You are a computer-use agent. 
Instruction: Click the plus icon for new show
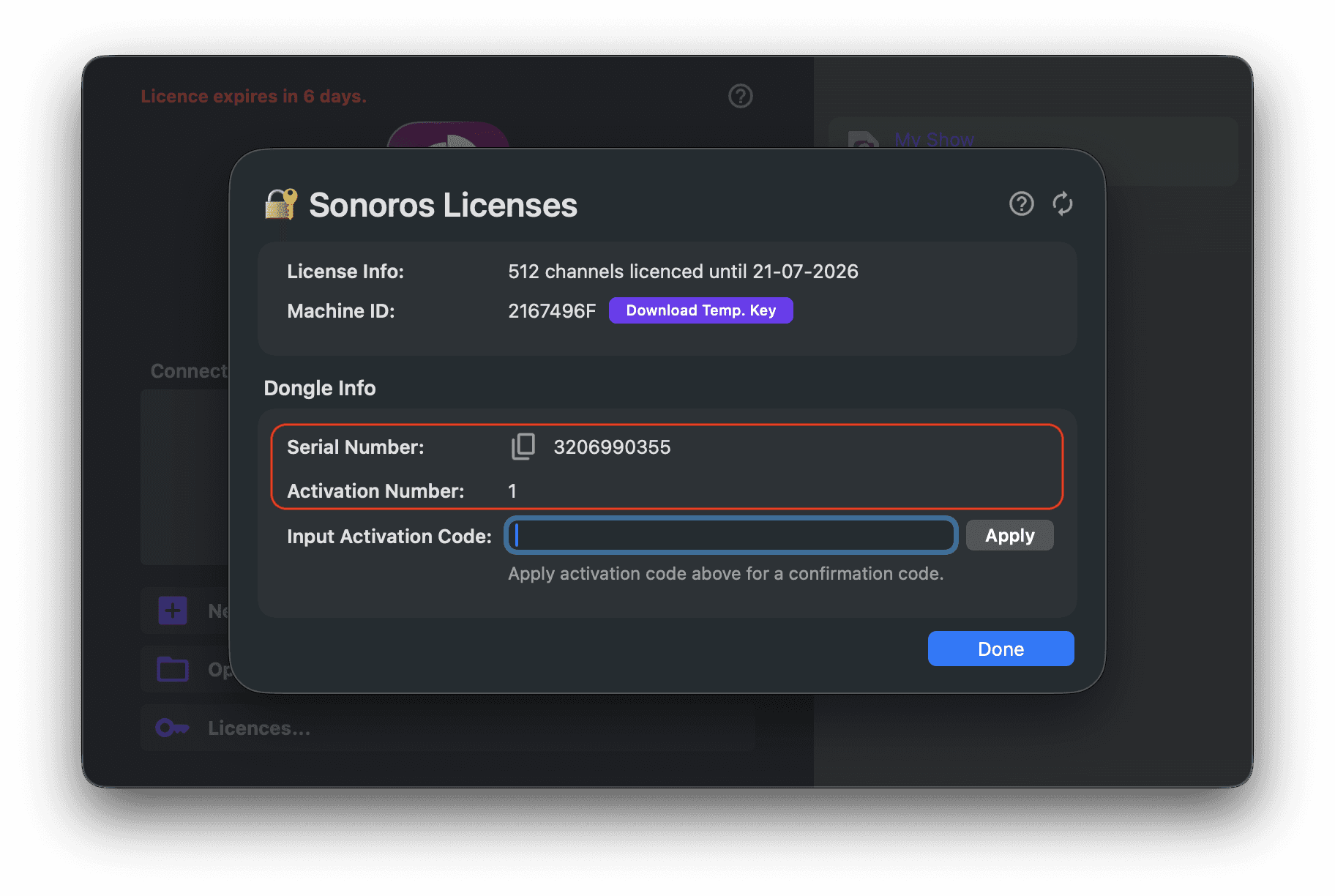(x=173, y=611)
